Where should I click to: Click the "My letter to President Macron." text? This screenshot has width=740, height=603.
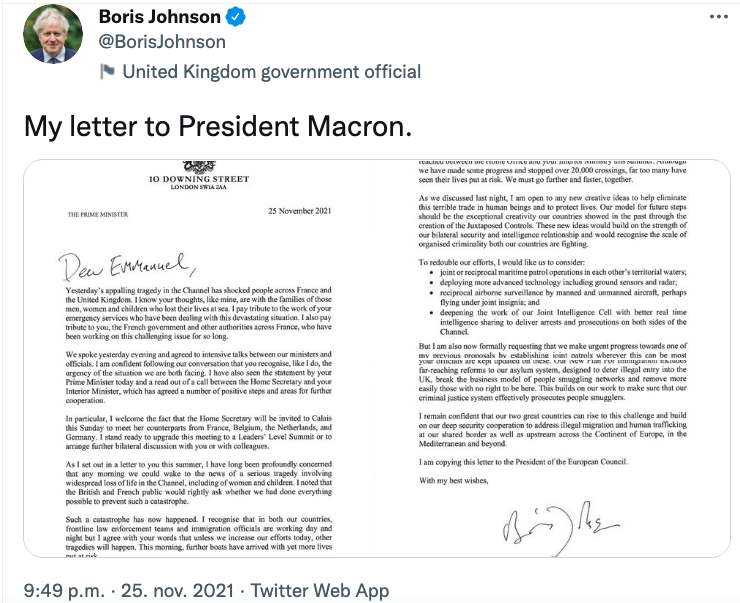click(x=217, y=127)
